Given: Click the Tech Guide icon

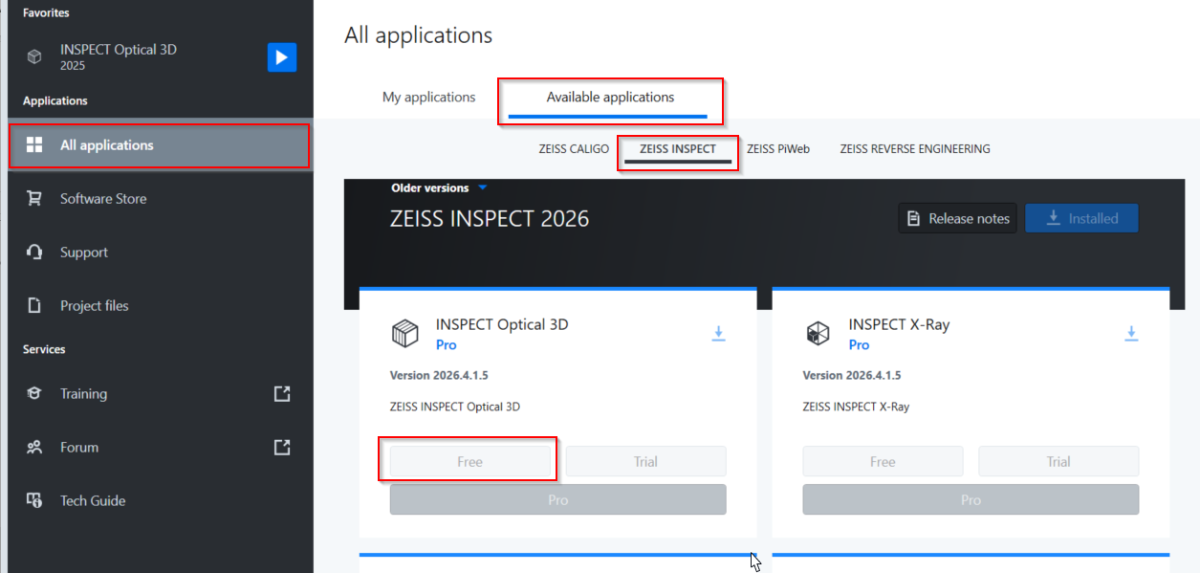Looking at the screenshot, I should (35, 500).
